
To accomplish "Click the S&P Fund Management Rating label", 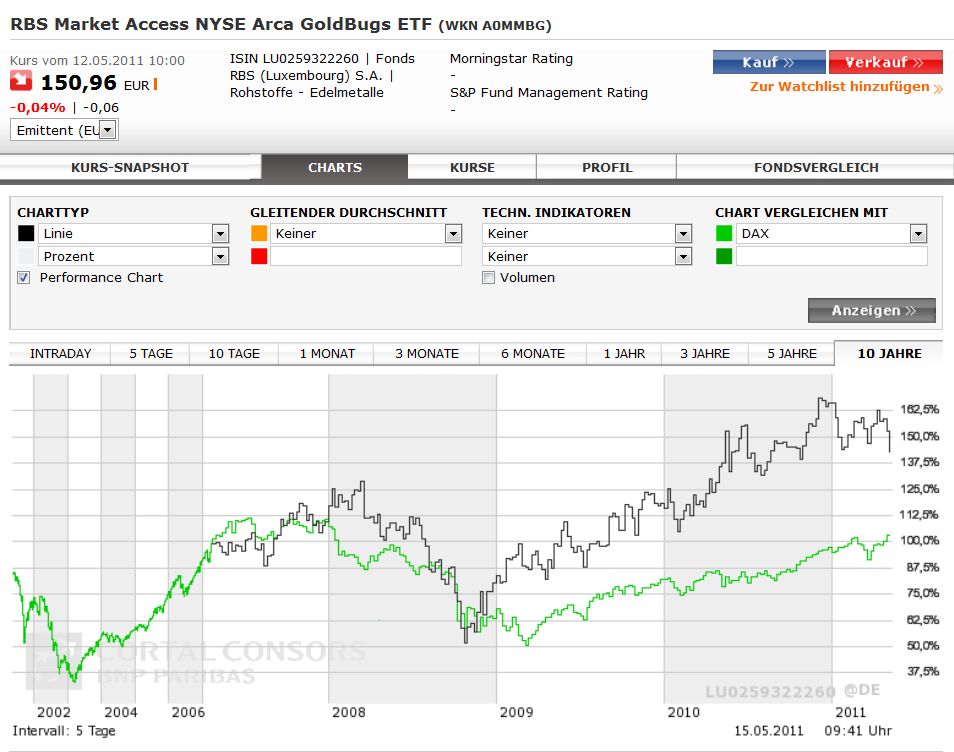I will tap(549, 92).
